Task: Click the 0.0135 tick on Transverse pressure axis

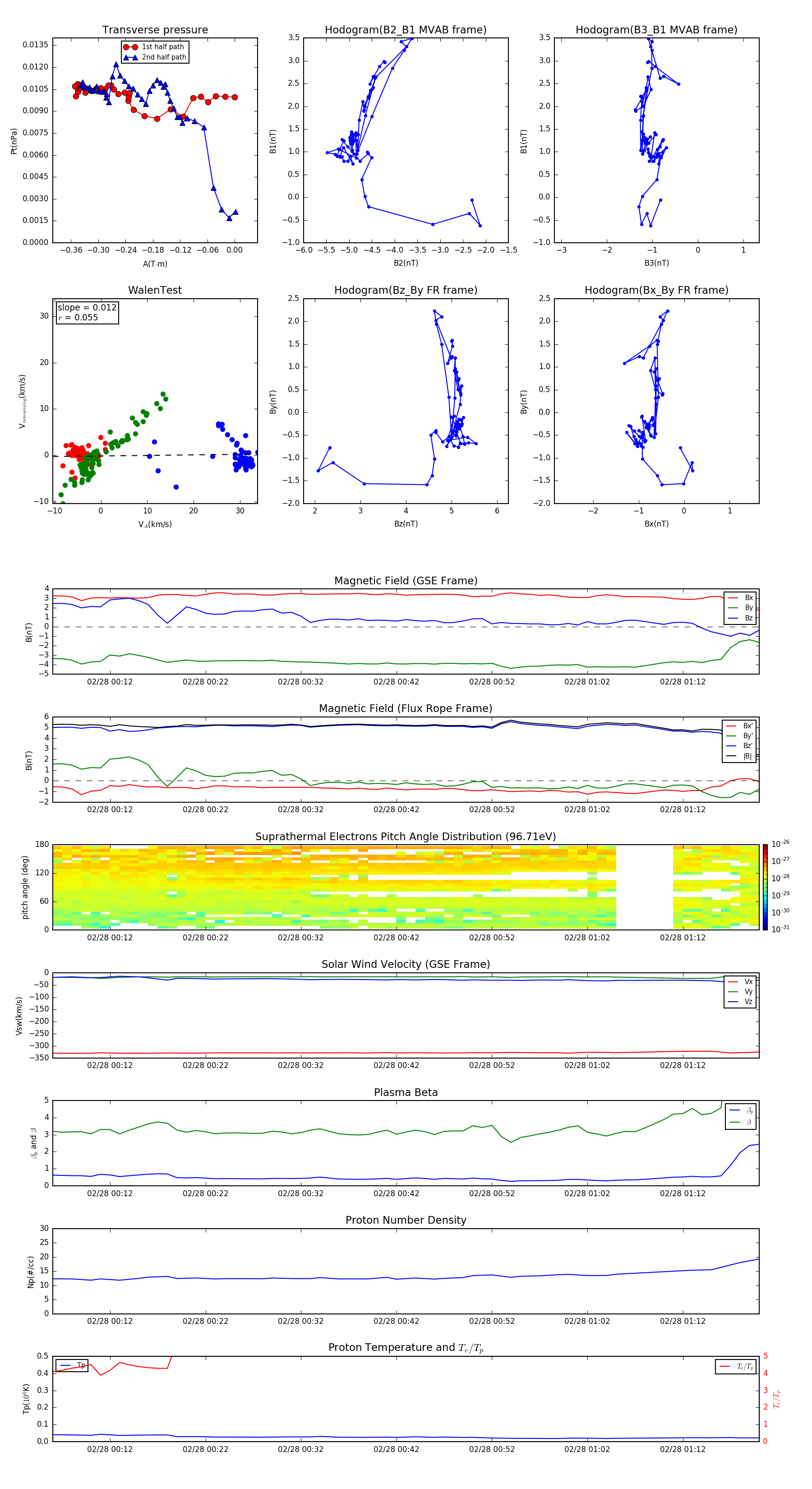Action: 35,45
